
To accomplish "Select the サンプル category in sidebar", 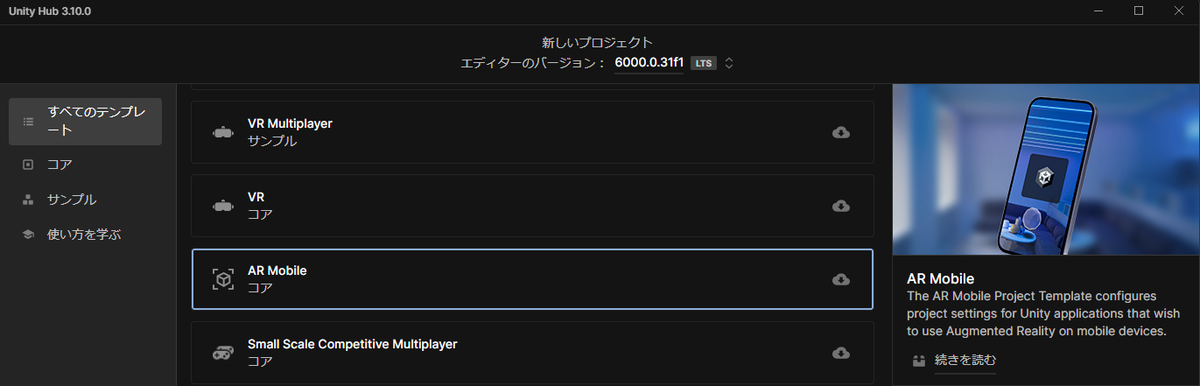I will click(x=85, y=199).
